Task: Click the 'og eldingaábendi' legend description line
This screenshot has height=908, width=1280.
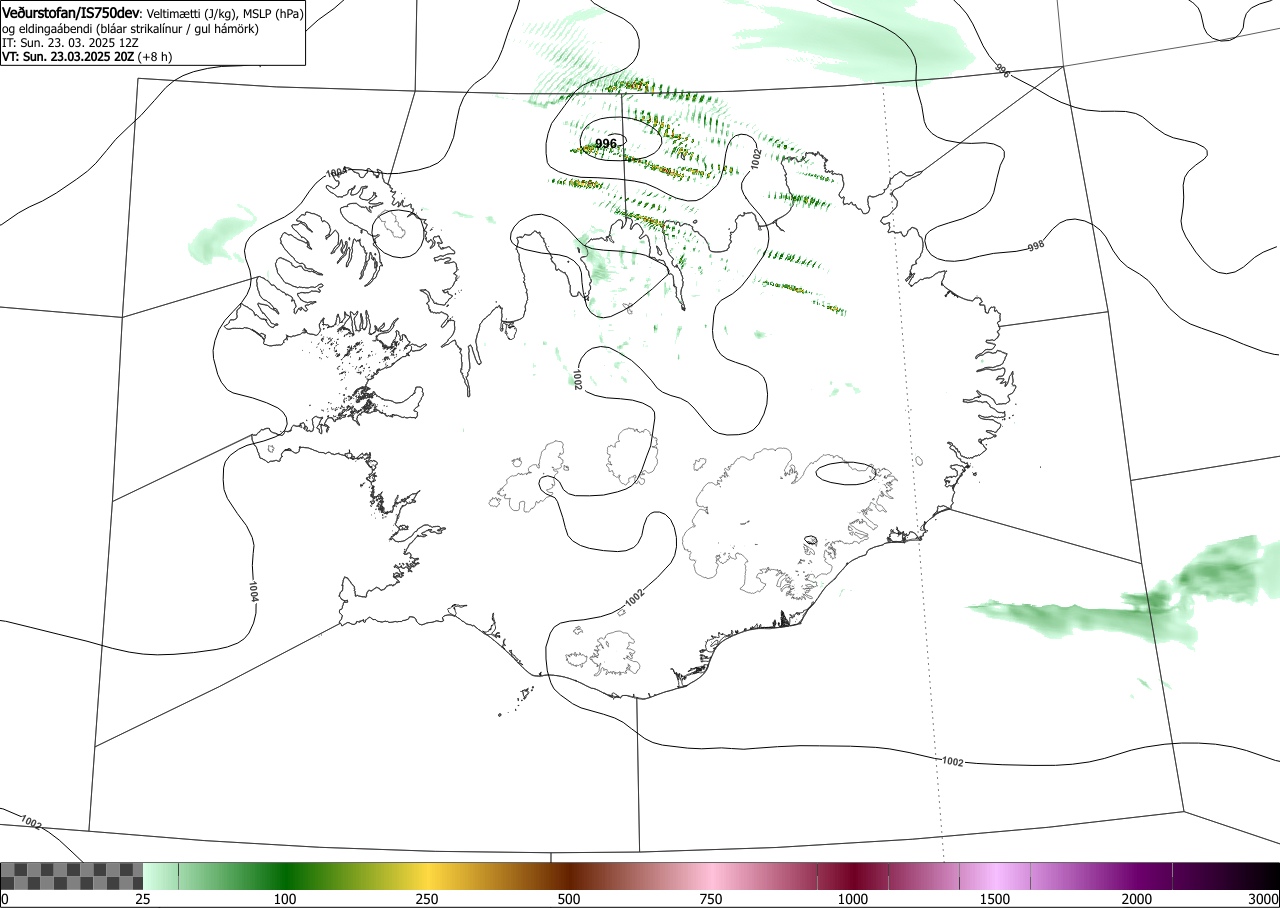Action: pos(130,29)
